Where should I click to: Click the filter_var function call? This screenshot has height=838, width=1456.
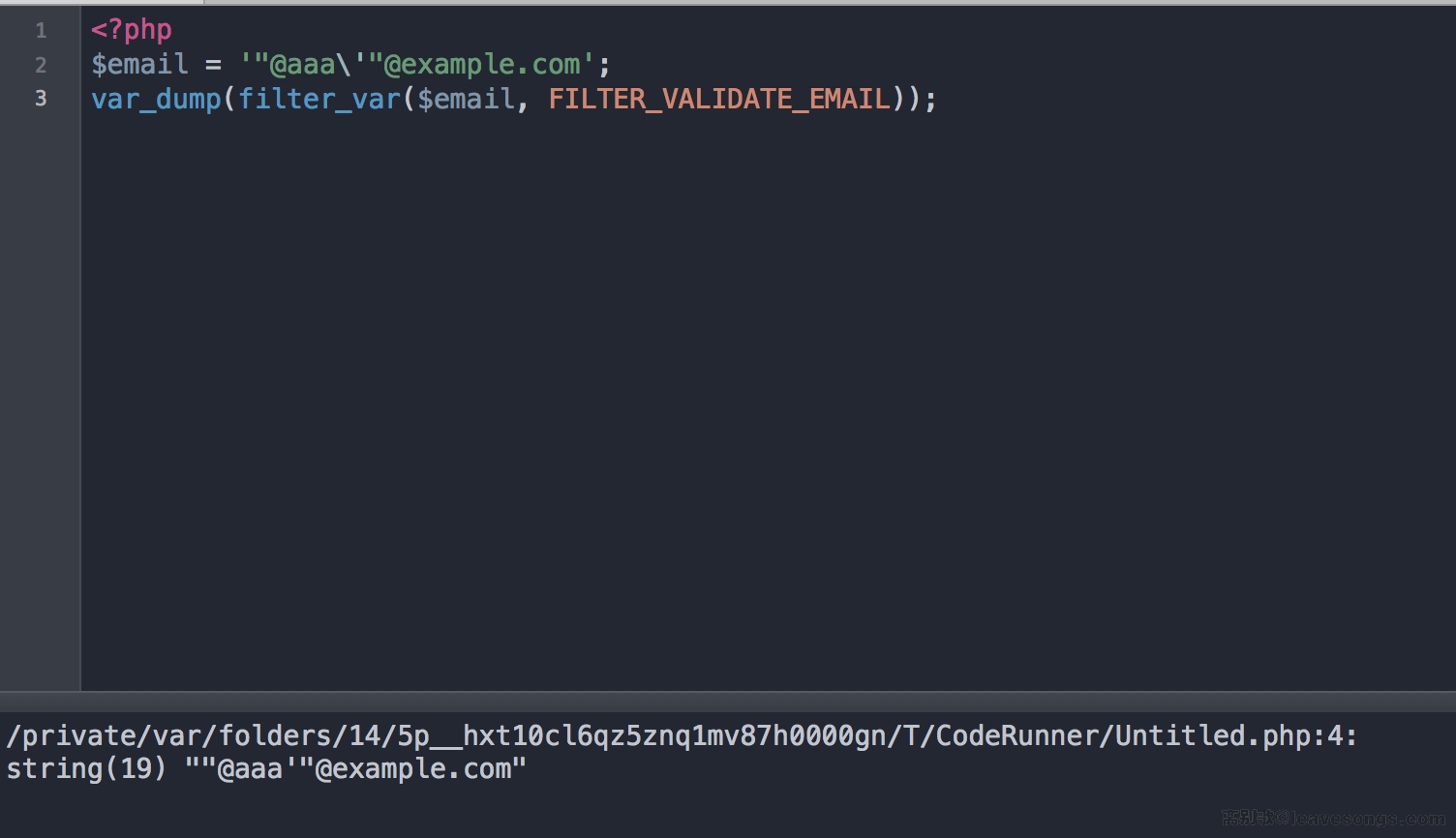pos(319,99)
